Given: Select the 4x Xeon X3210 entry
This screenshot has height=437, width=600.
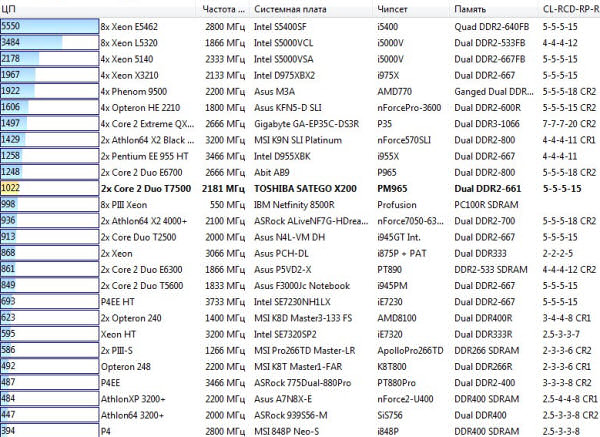Looking at the screenshot, I should [129, 75].
